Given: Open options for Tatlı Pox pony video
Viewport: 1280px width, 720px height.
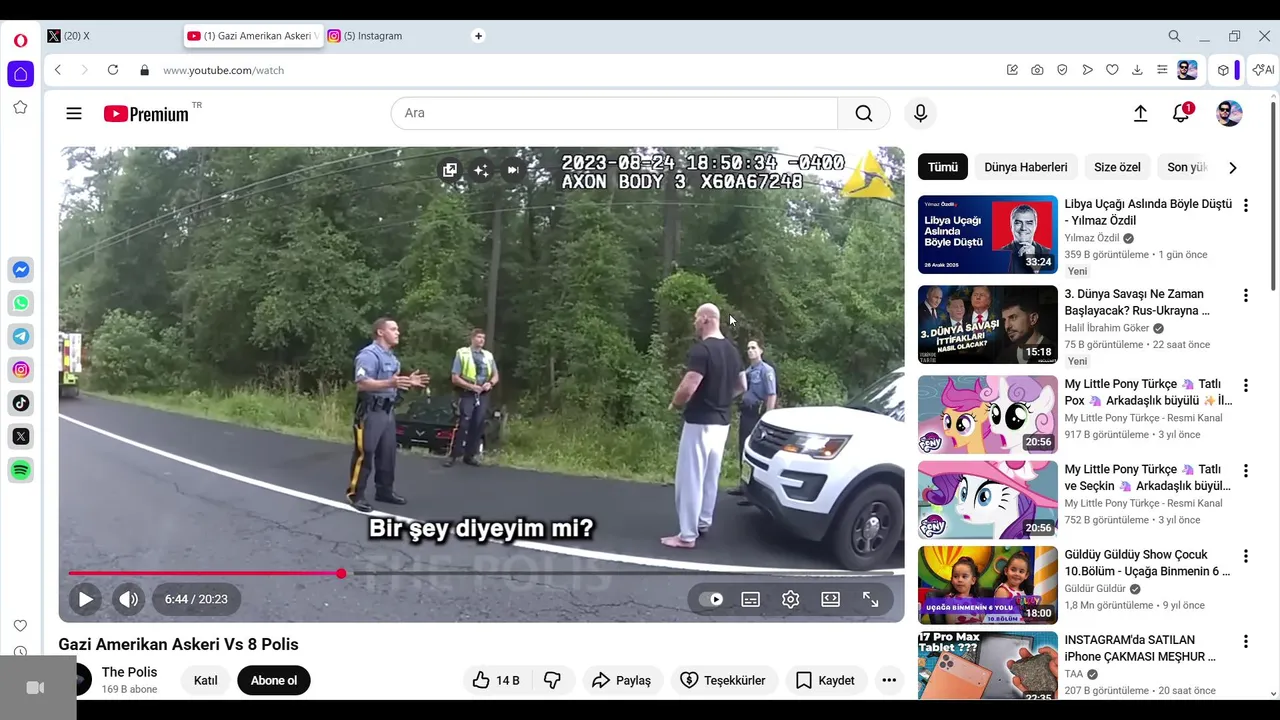Looking at the screenshot, I should click(1246, 385).
